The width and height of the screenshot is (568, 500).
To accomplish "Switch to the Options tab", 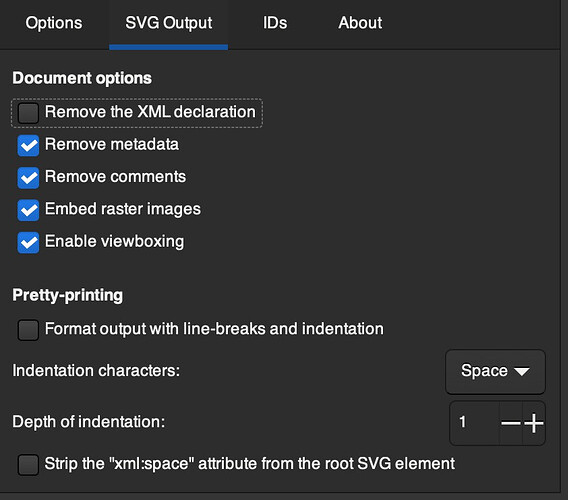I will [54, 23].
